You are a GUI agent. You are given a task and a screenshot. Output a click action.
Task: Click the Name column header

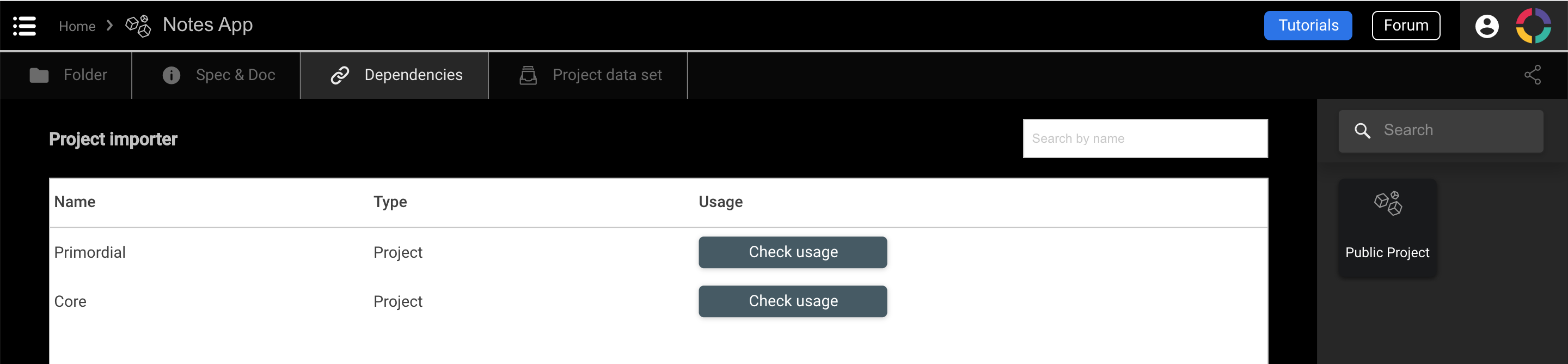pyautogui.click(x=75, y=202)
